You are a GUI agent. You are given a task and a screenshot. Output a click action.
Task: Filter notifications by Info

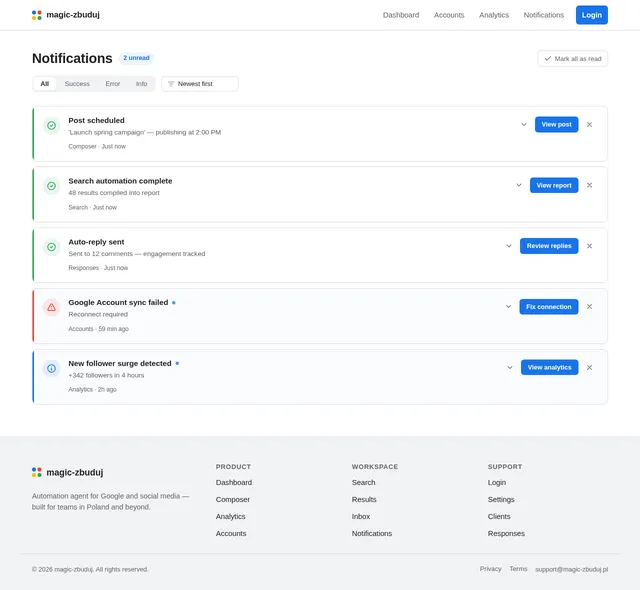(142, 84)
